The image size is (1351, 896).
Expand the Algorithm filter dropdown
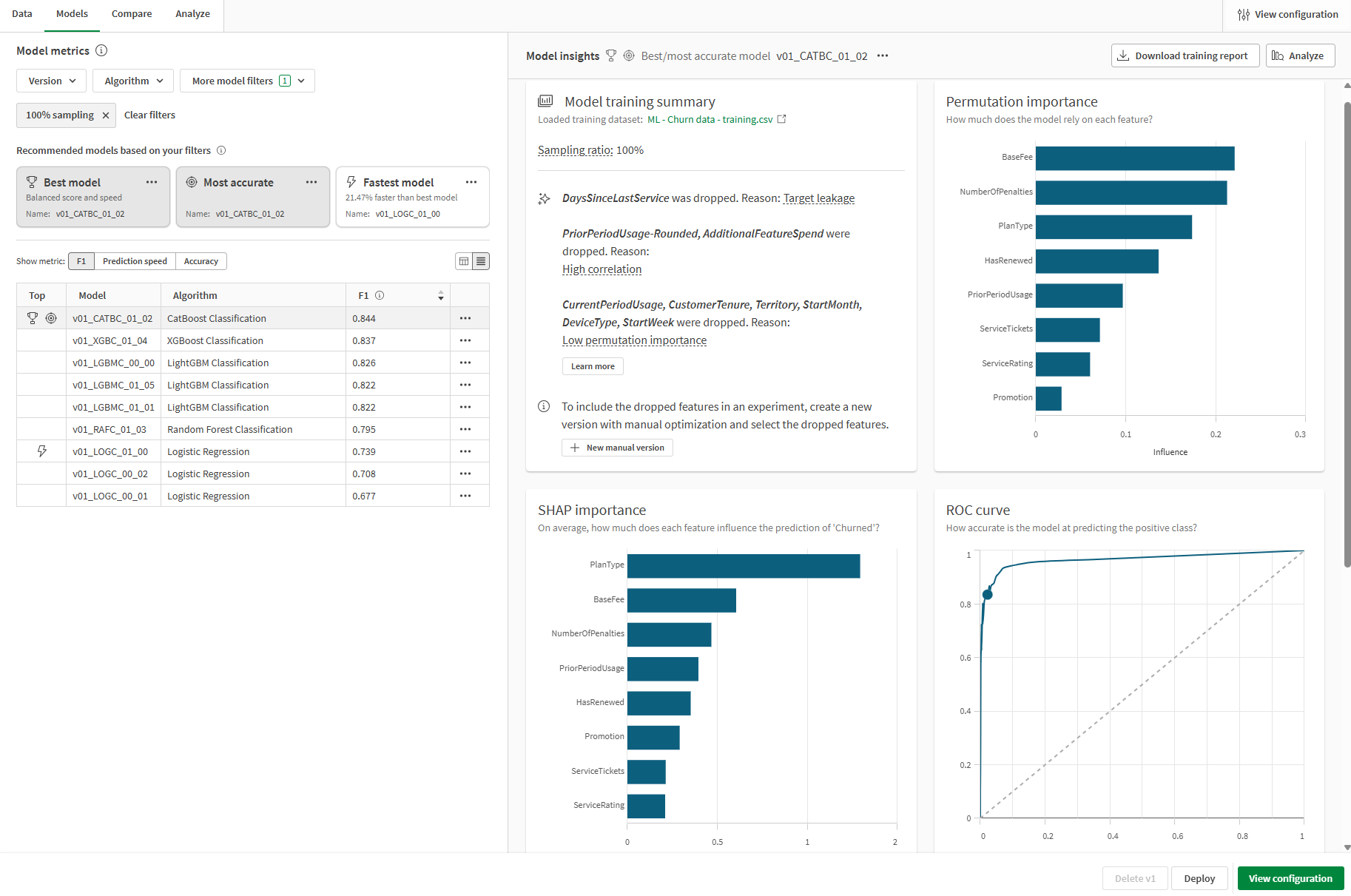pyautogui.click(x=132, y=81)
